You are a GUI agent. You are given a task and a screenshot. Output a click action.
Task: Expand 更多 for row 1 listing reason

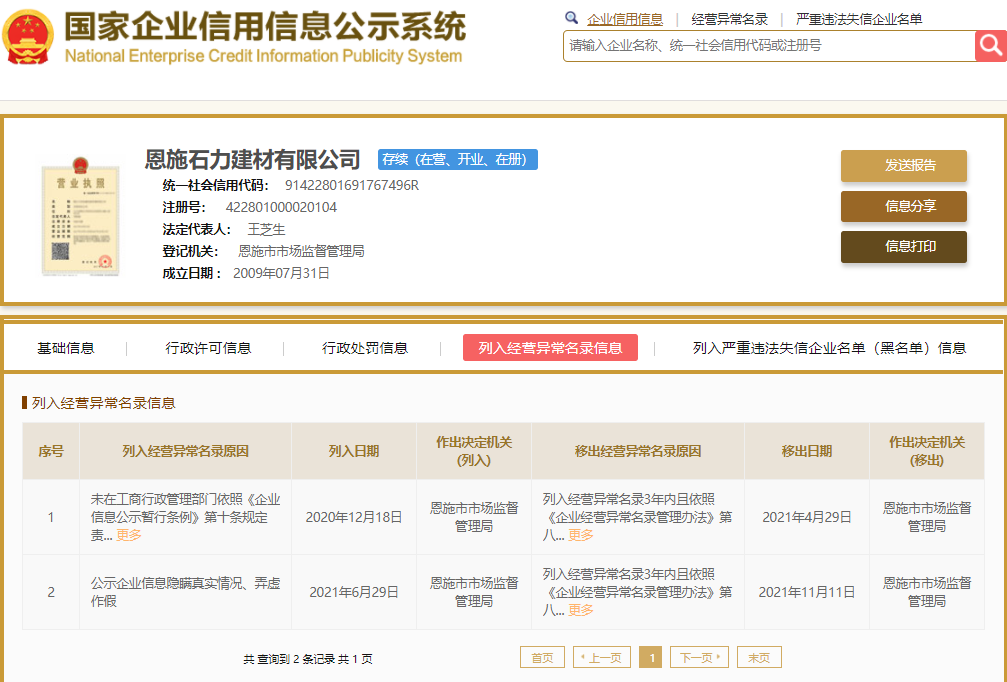point(128,535)
